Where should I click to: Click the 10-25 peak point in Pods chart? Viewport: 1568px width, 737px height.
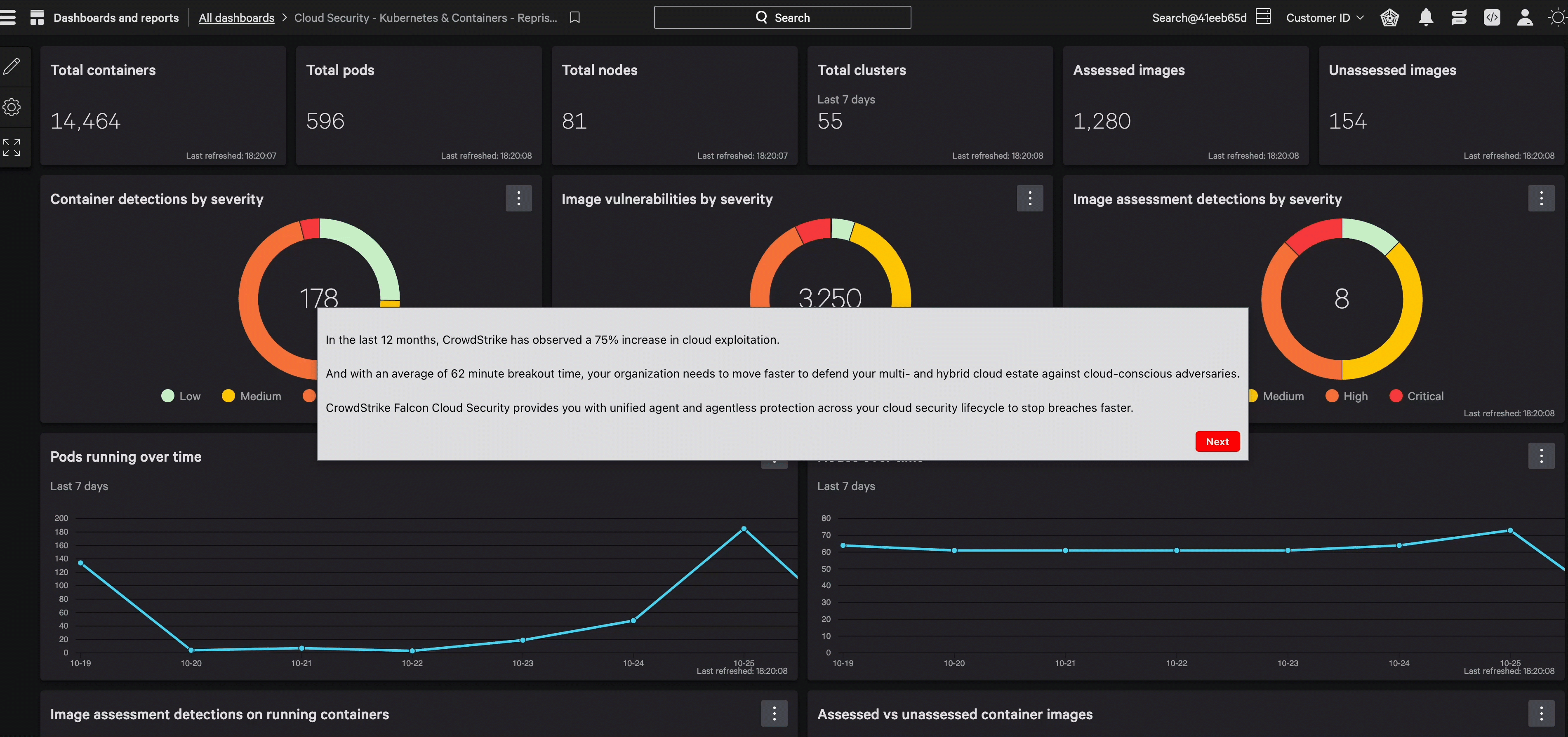click(x=744, y=529)
